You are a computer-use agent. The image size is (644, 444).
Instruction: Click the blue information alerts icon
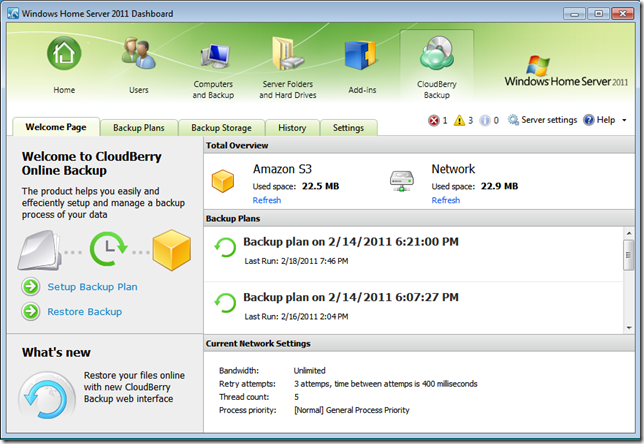coord(485,120)
